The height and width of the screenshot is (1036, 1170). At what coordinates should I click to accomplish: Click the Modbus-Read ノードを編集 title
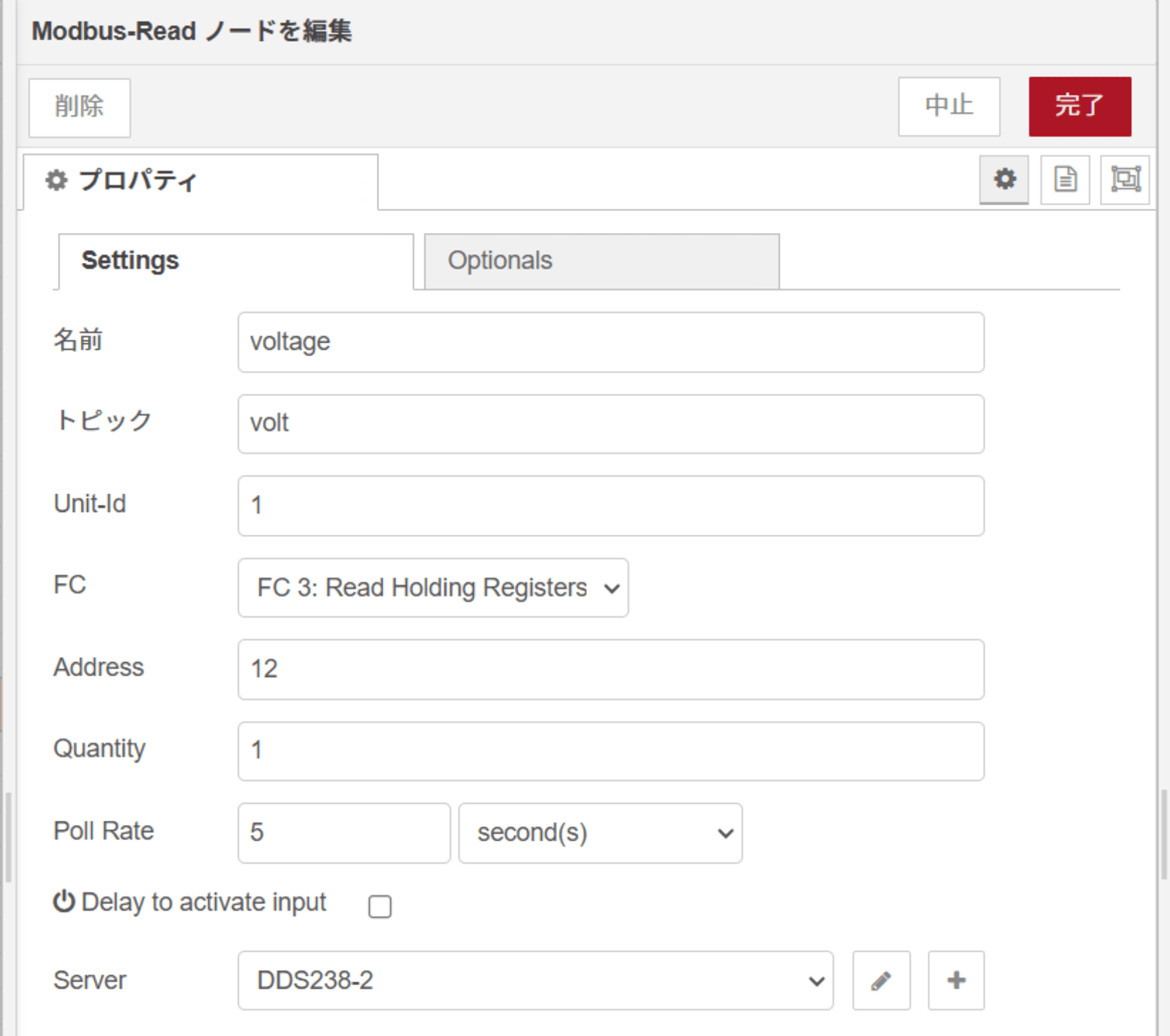pos(192,31)
